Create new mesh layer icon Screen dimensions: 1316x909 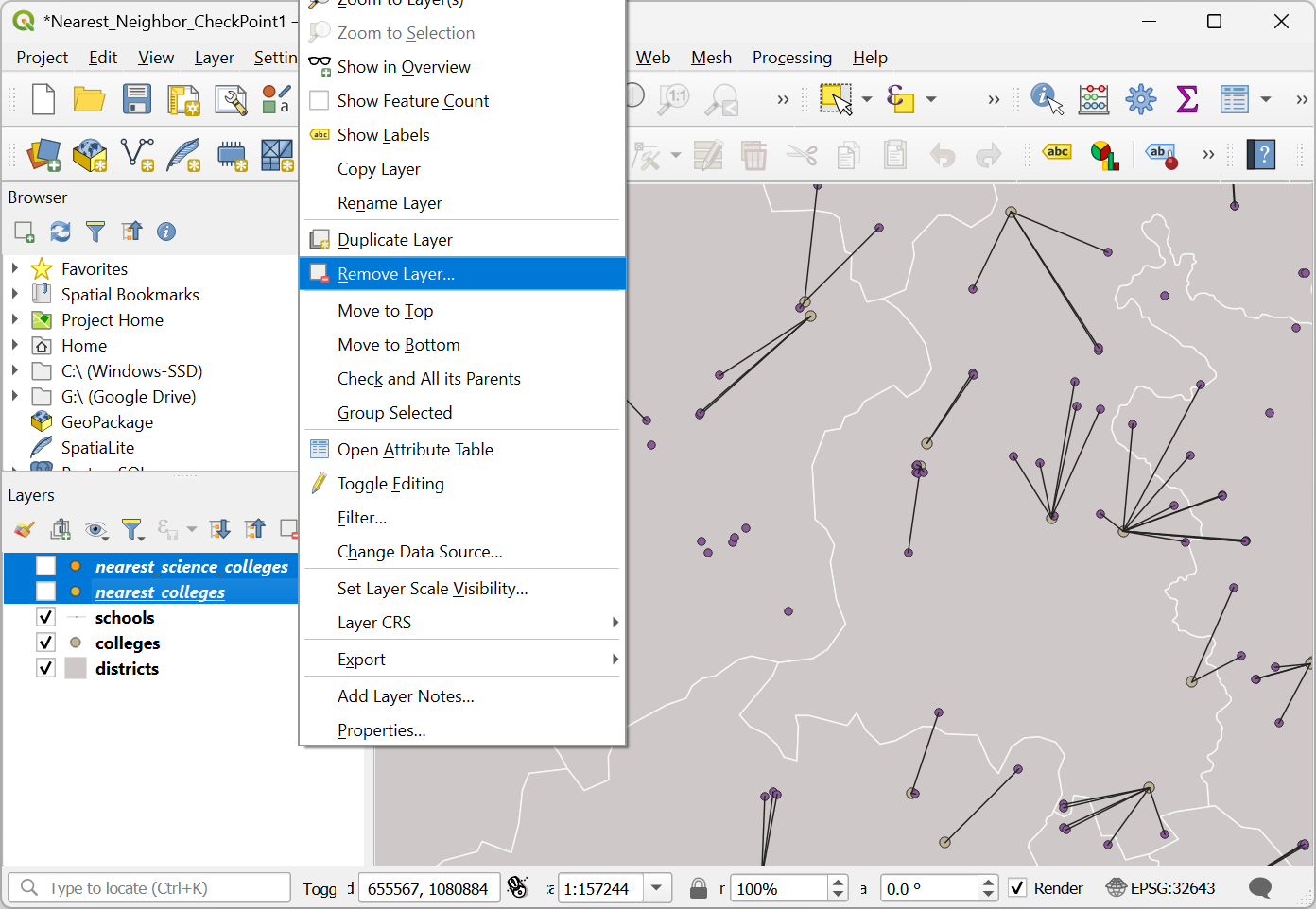277,155
